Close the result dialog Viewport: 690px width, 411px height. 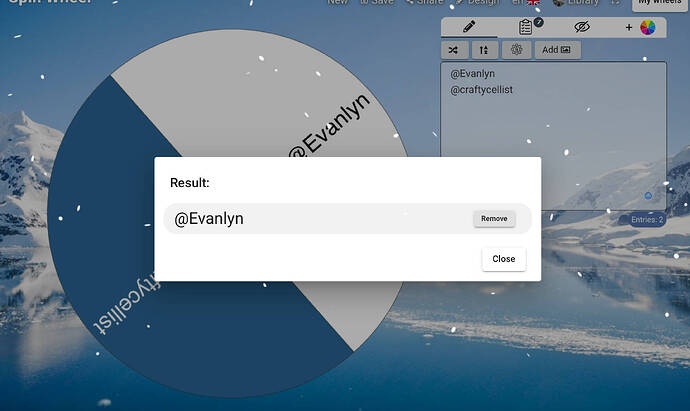[503, 259]
